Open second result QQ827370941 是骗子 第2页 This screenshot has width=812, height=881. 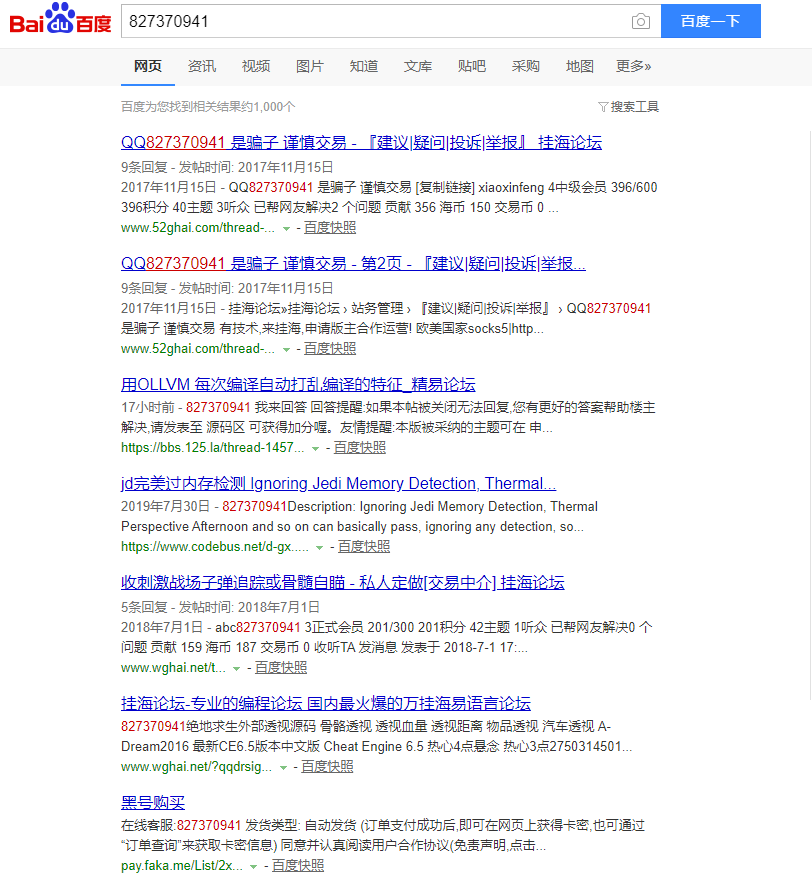(353, 264)
